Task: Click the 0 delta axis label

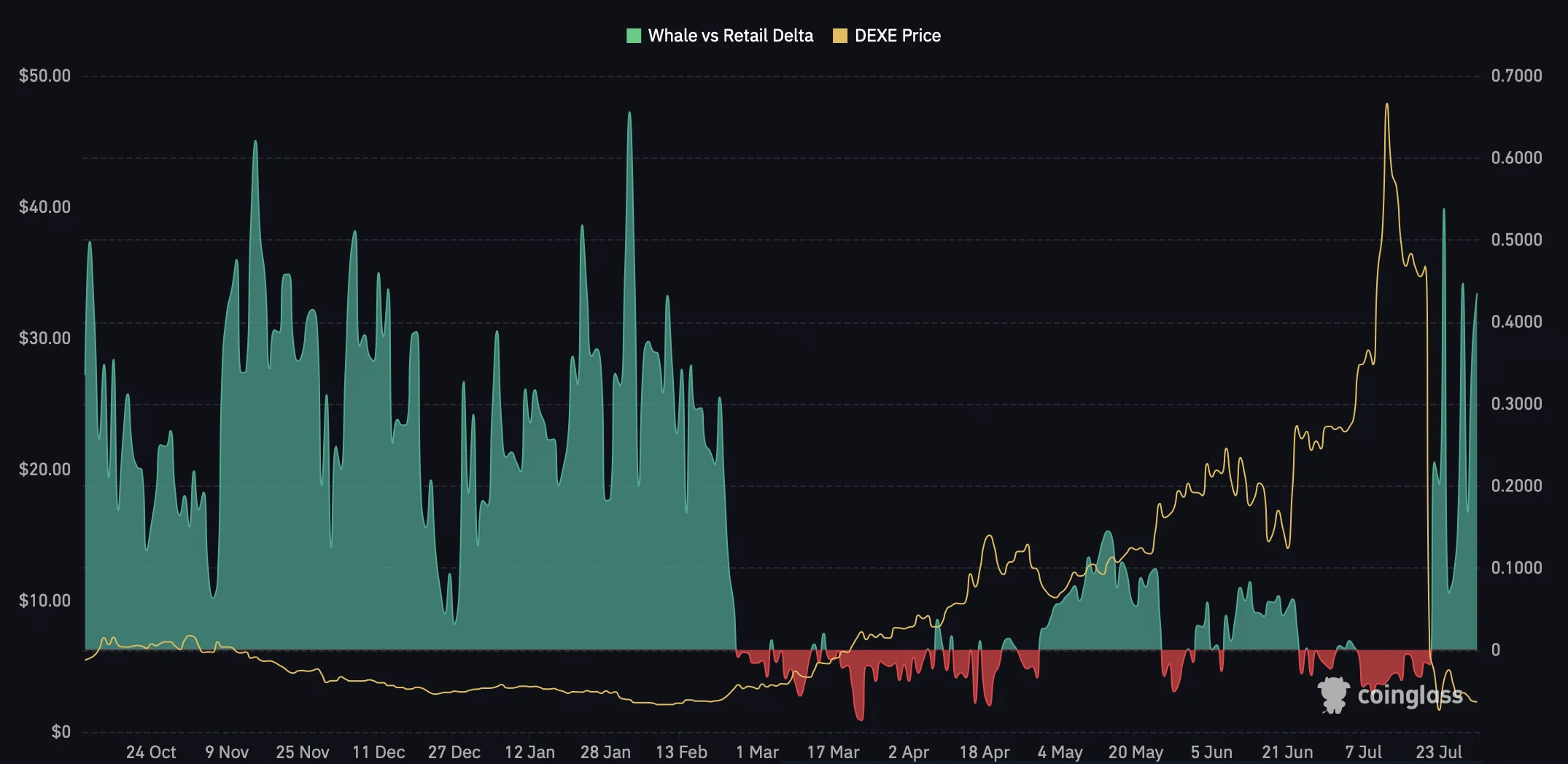Action: [1496, 650]
